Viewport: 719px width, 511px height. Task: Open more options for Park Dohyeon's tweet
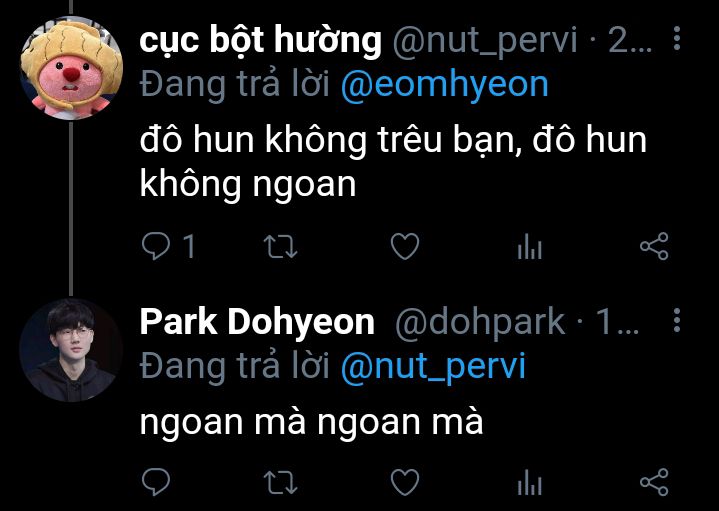pos(677,320)
